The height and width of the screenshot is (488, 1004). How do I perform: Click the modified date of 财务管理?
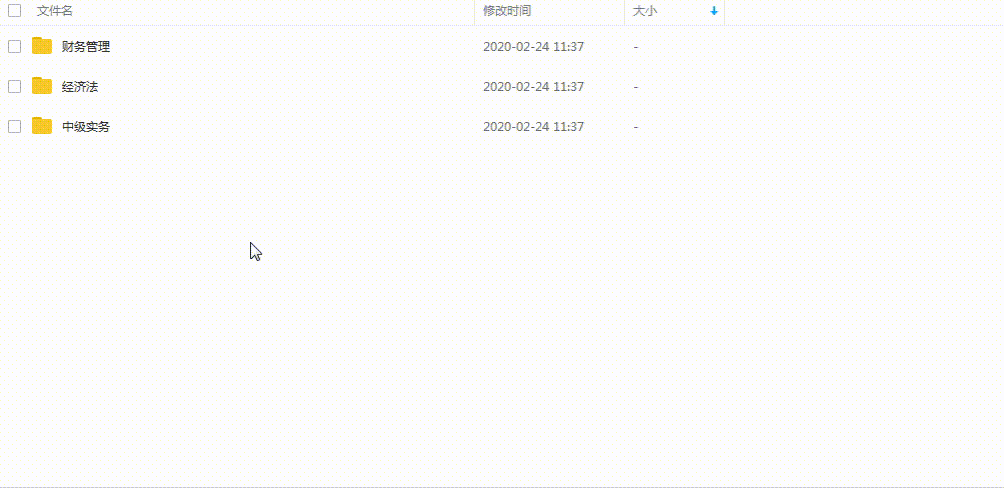tap(533, 47)
